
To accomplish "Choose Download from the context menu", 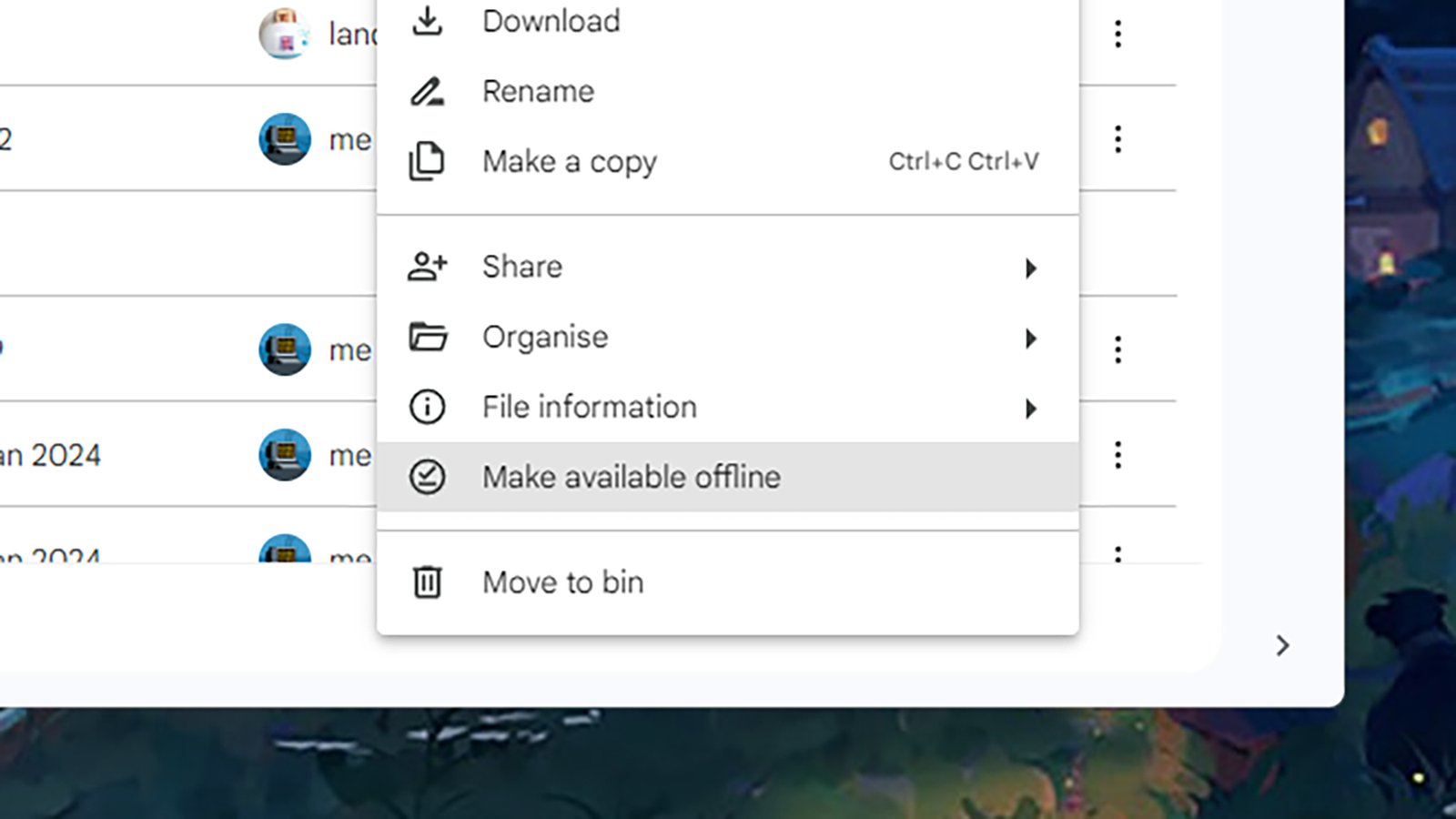I will pos(728,21).
